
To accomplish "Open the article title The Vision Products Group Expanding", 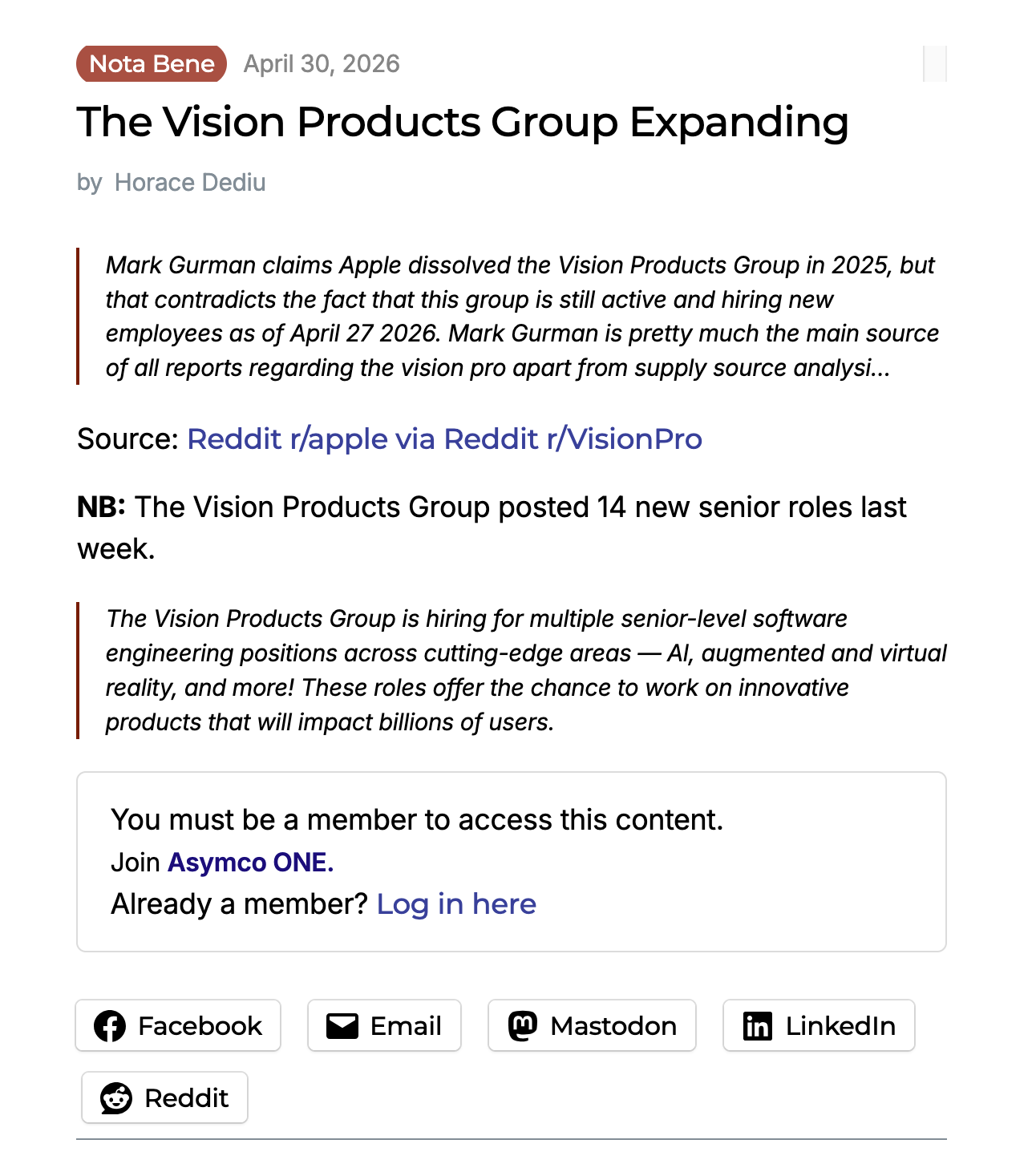I will 463,123.
